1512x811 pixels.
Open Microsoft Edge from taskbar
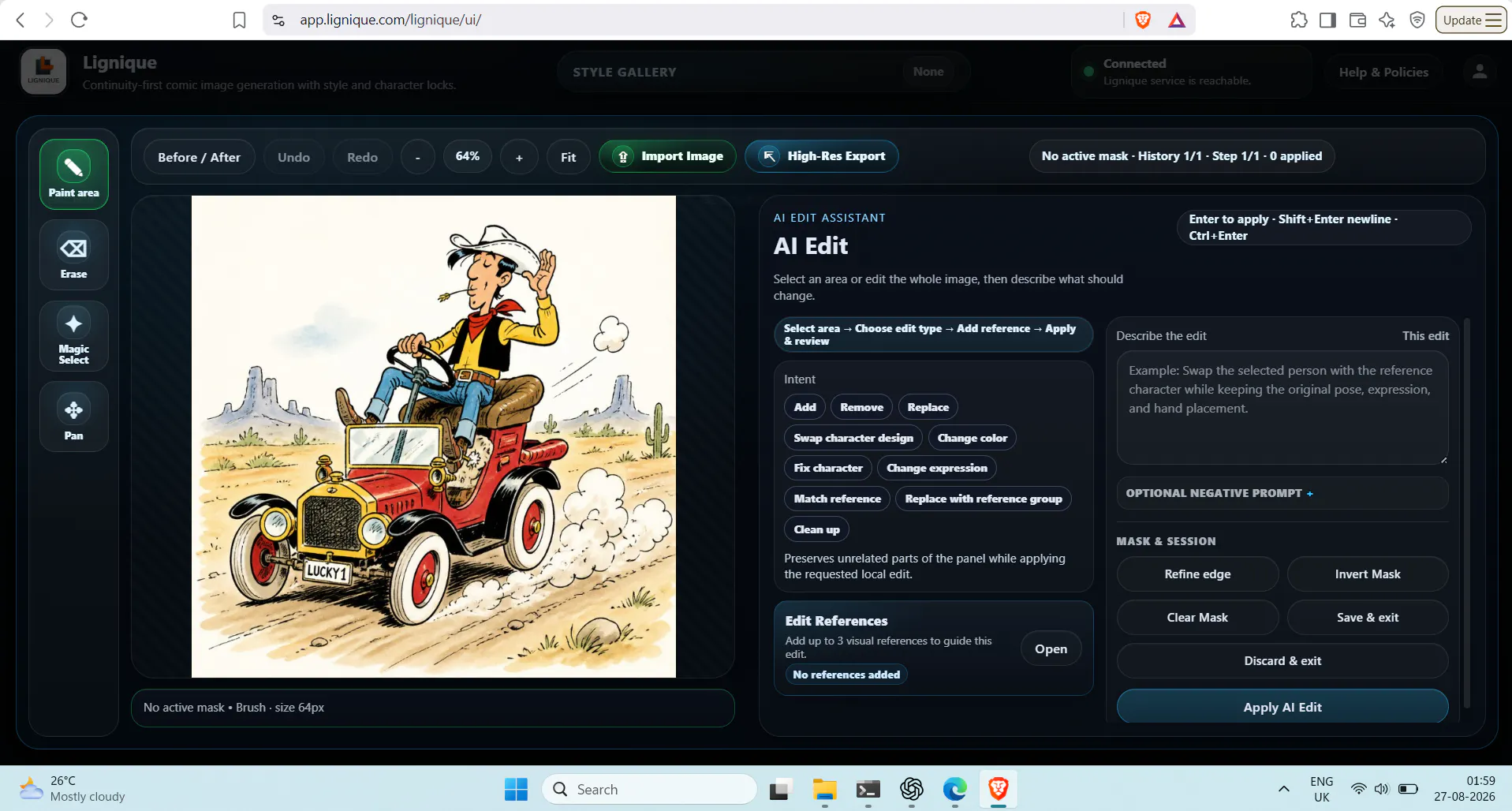[955, 789]
